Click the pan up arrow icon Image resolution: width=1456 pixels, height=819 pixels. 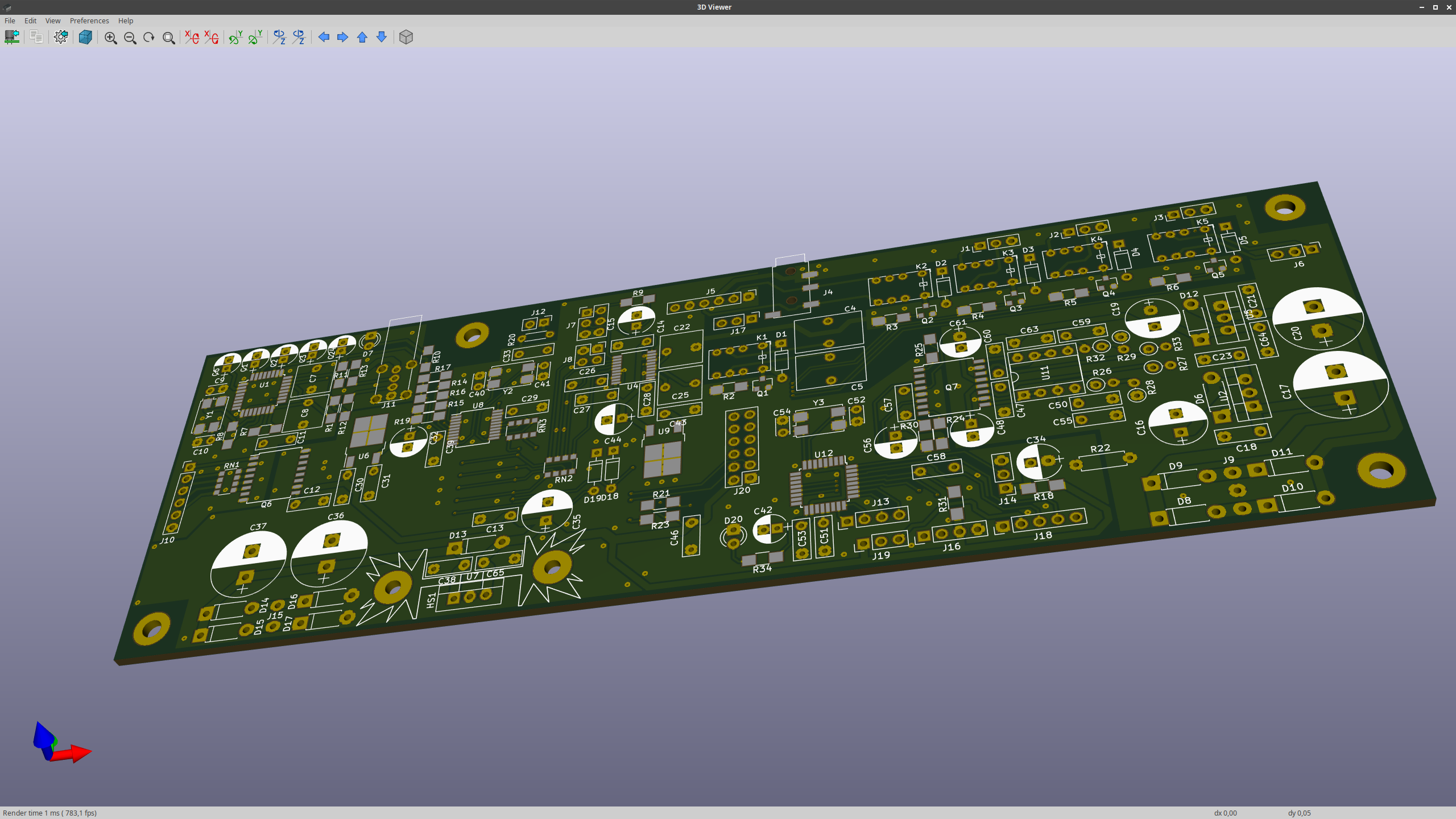(x=362, y=37)
